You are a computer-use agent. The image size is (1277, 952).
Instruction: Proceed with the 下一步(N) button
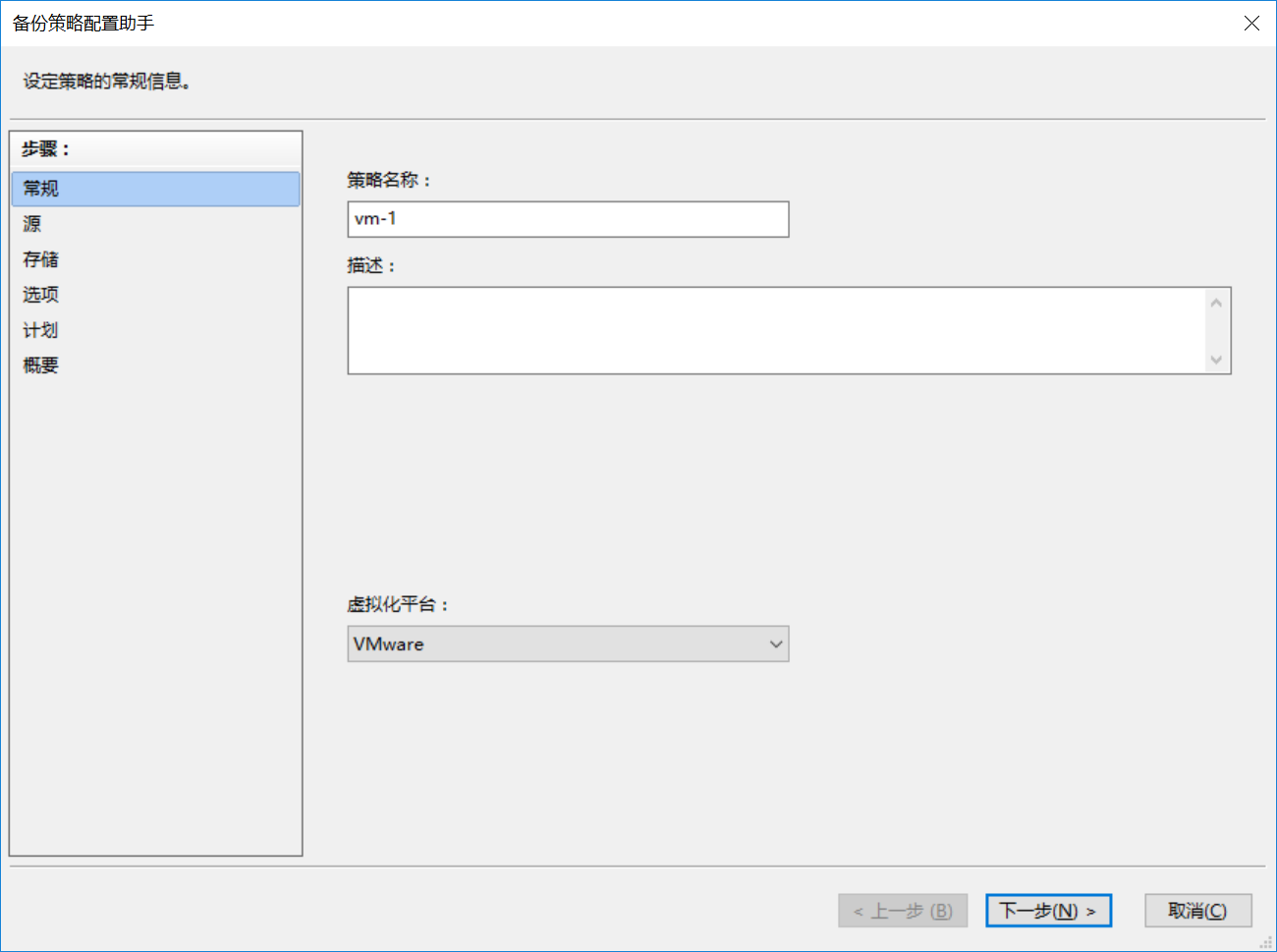coord(1048,911)
